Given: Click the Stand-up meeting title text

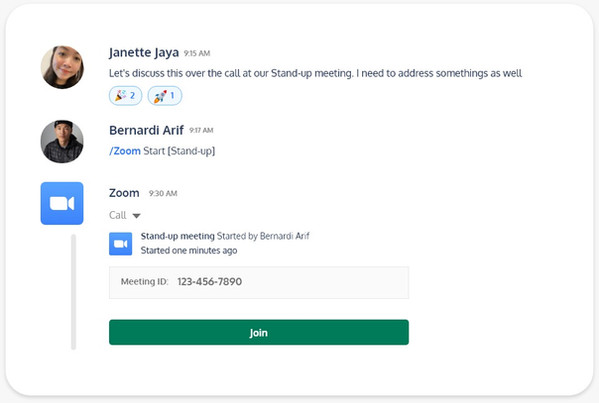Looking at the screenshot, I should 178,236.
